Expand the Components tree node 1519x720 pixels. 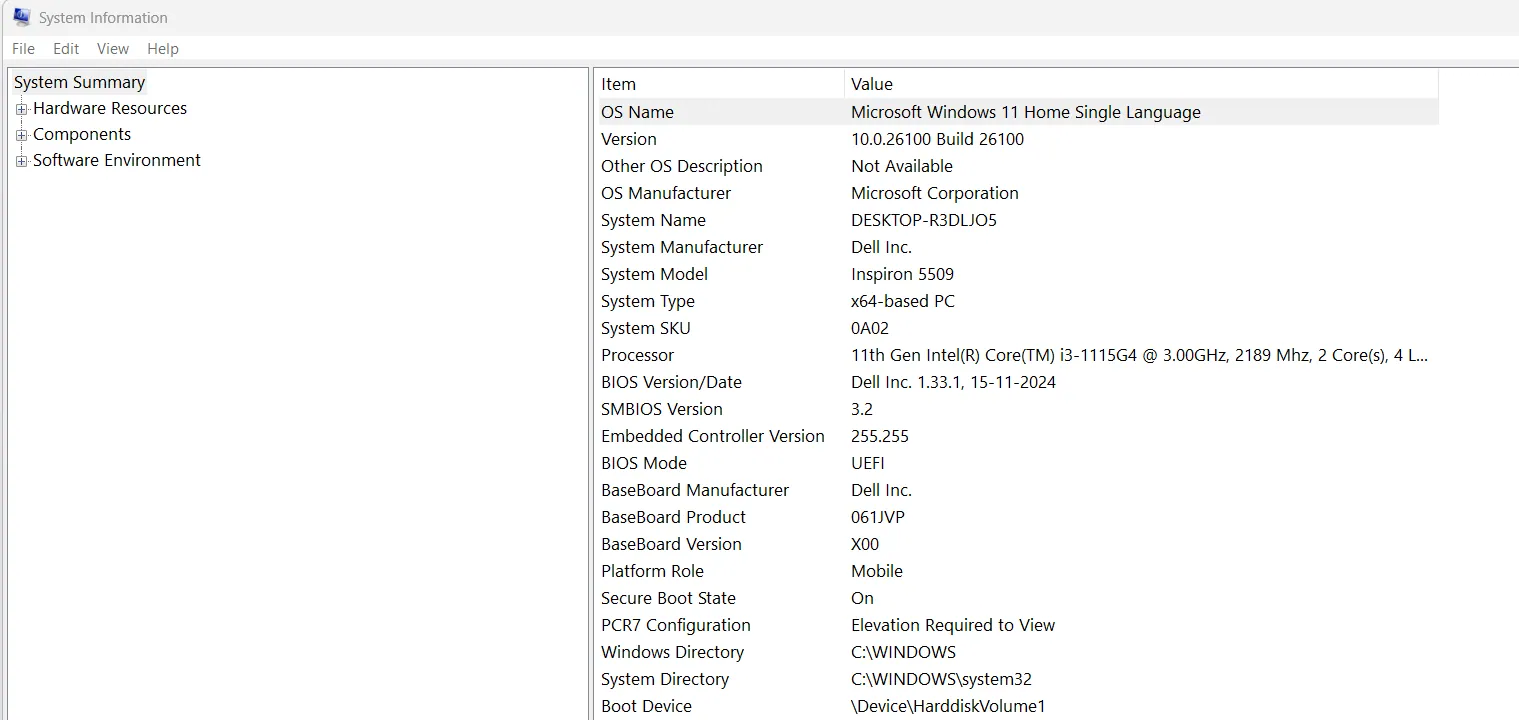22,134
